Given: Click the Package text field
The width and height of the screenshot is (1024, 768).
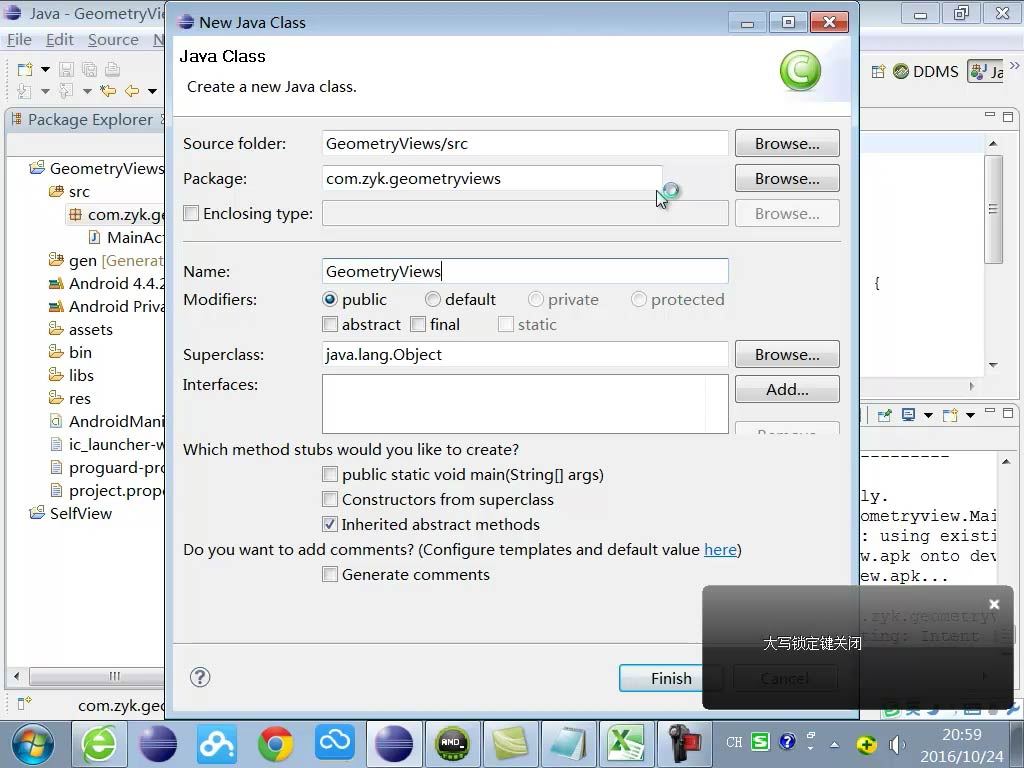Looking at the screenshot, I should (492, 178).
